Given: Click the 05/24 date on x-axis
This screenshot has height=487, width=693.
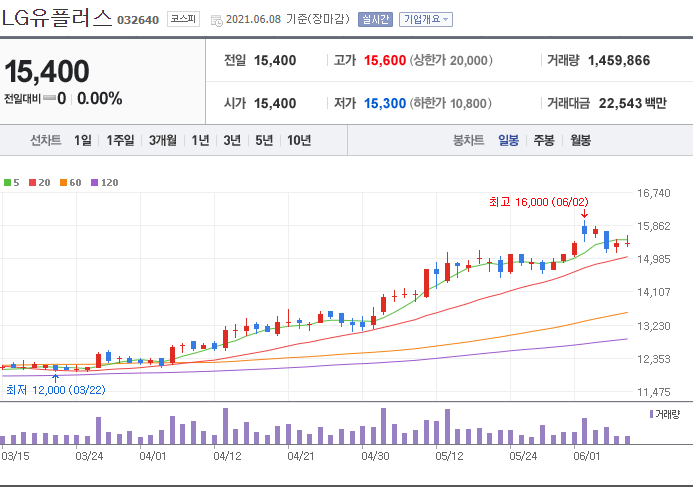Looking at the screenshot, I should click(x=523, y=456).
